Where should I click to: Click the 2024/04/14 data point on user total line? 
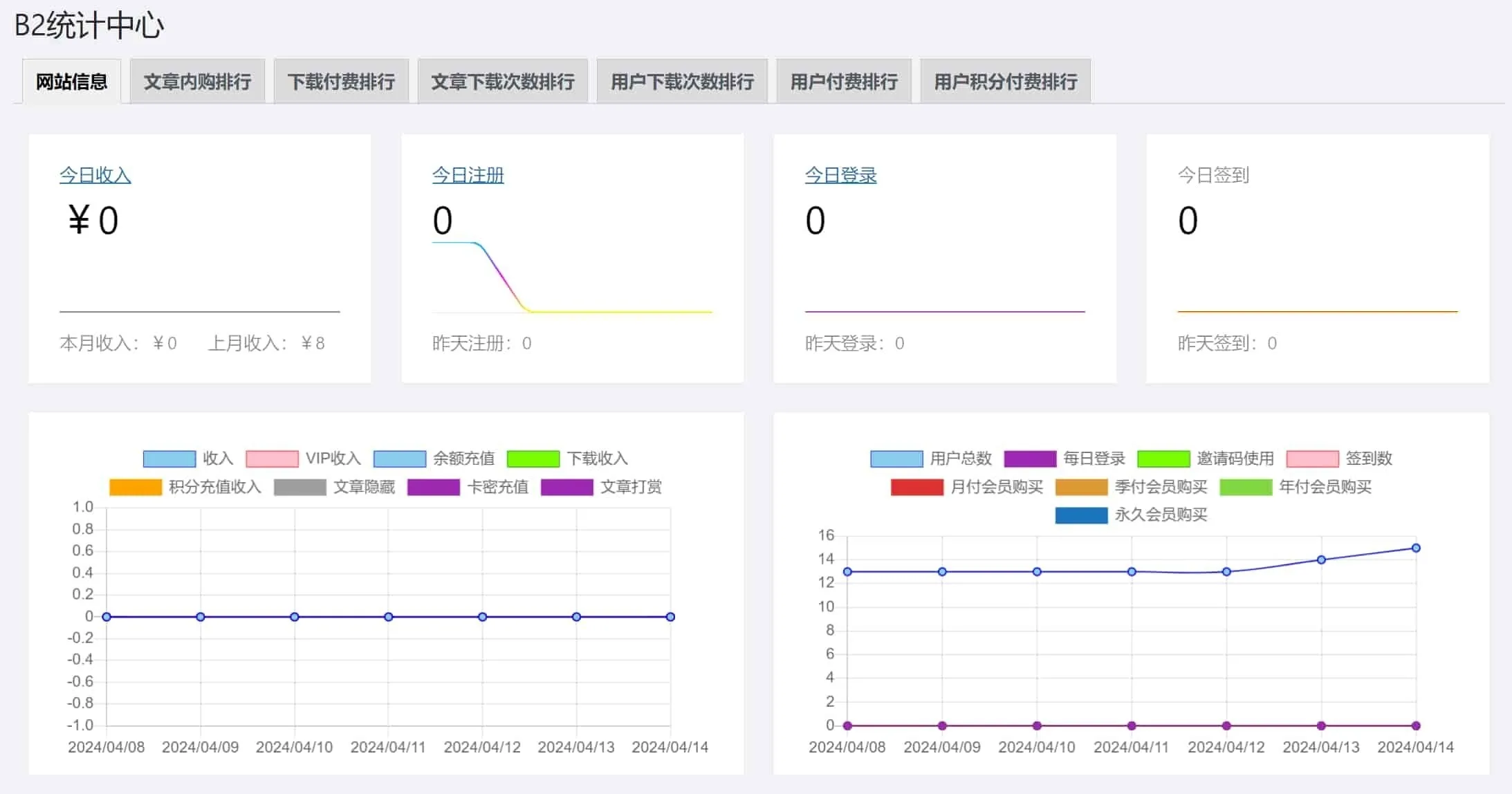pos(1415,548)
